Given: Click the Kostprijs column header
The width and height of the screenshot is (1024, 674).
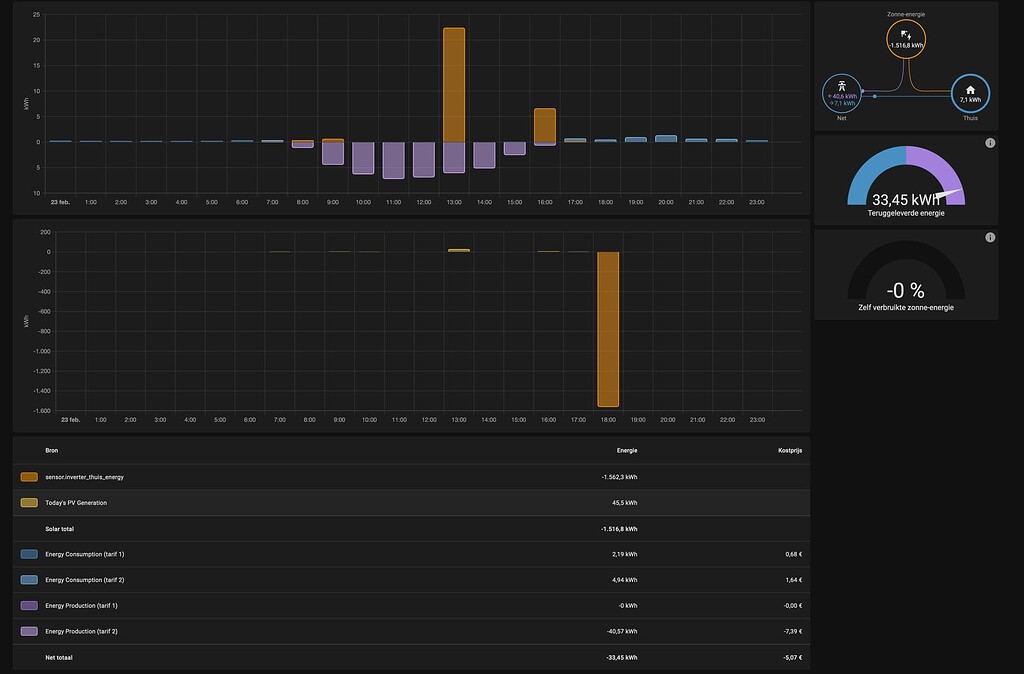Looking at the screenshot, I should click(788, 451).
